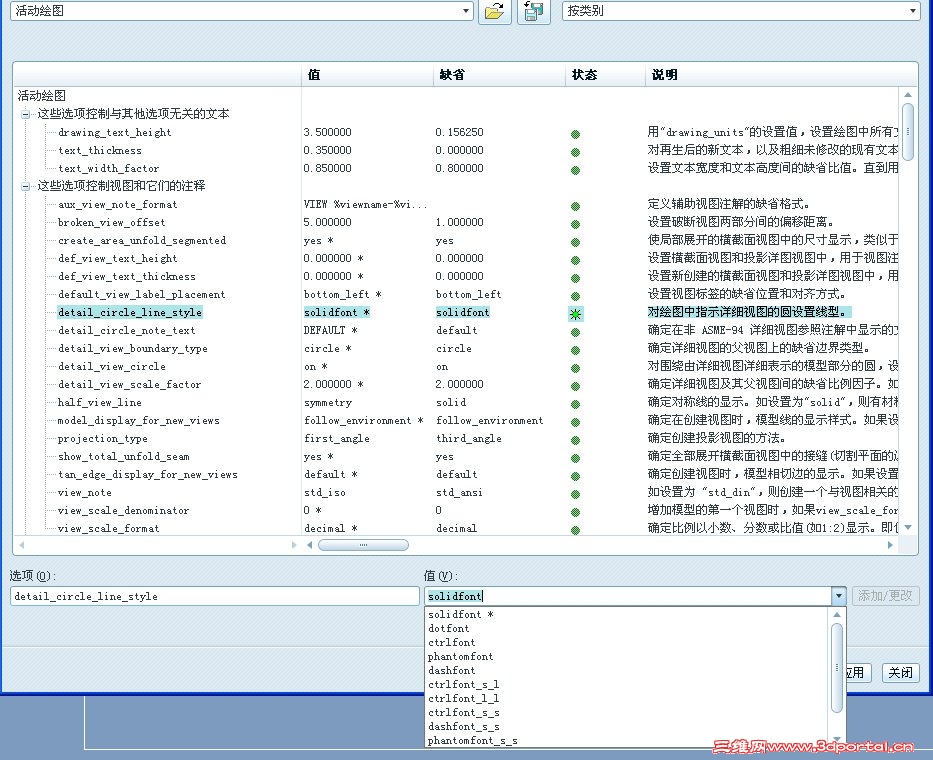Click the first_angle value cell
Screen dimensions: 933x760
[336, 439]
